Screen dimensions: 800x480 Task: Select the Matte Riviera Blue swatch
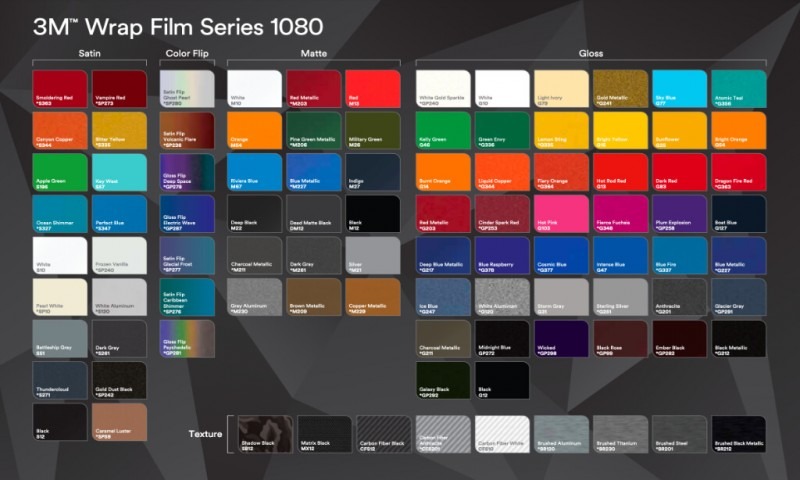tap(255, 171)
